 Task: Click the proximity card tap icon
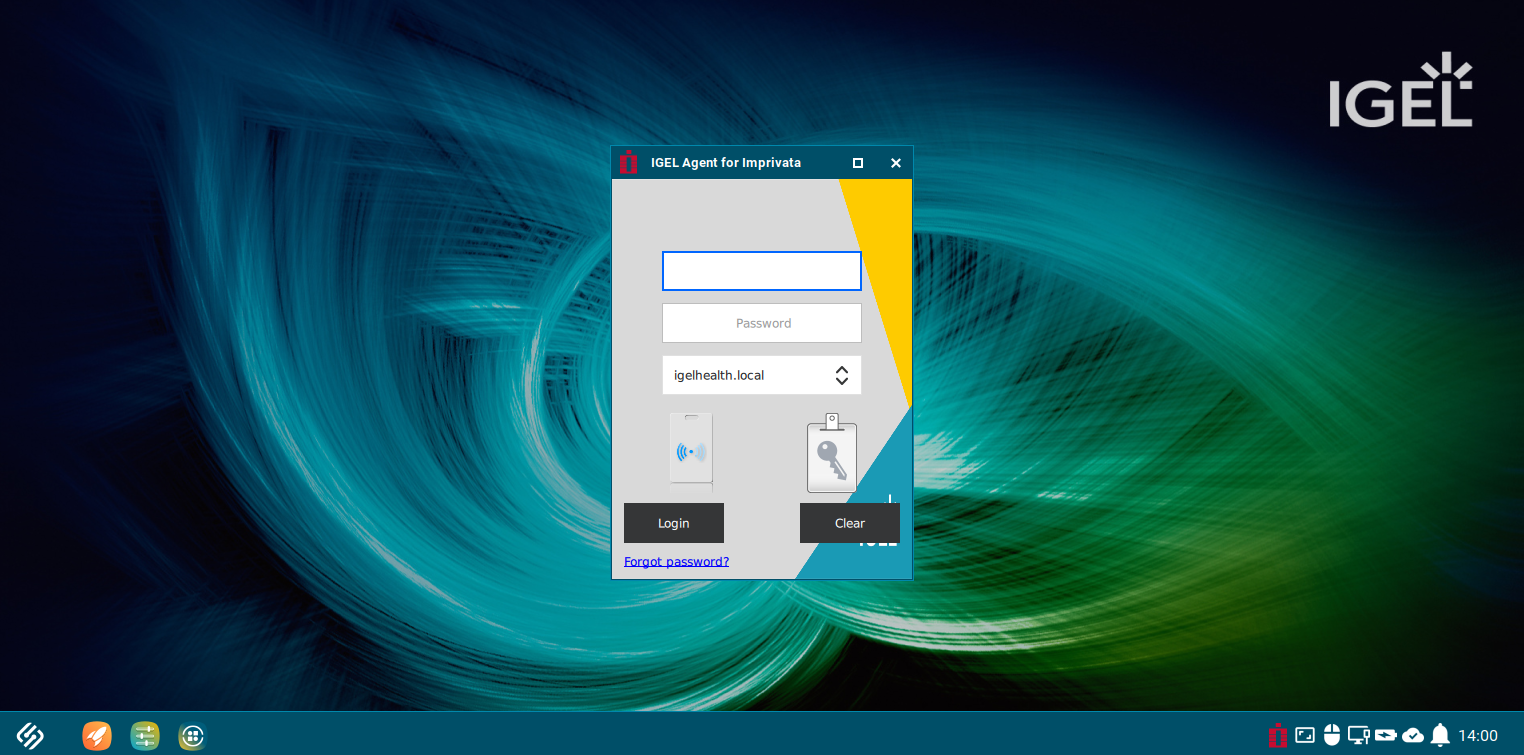click(692, 450)
